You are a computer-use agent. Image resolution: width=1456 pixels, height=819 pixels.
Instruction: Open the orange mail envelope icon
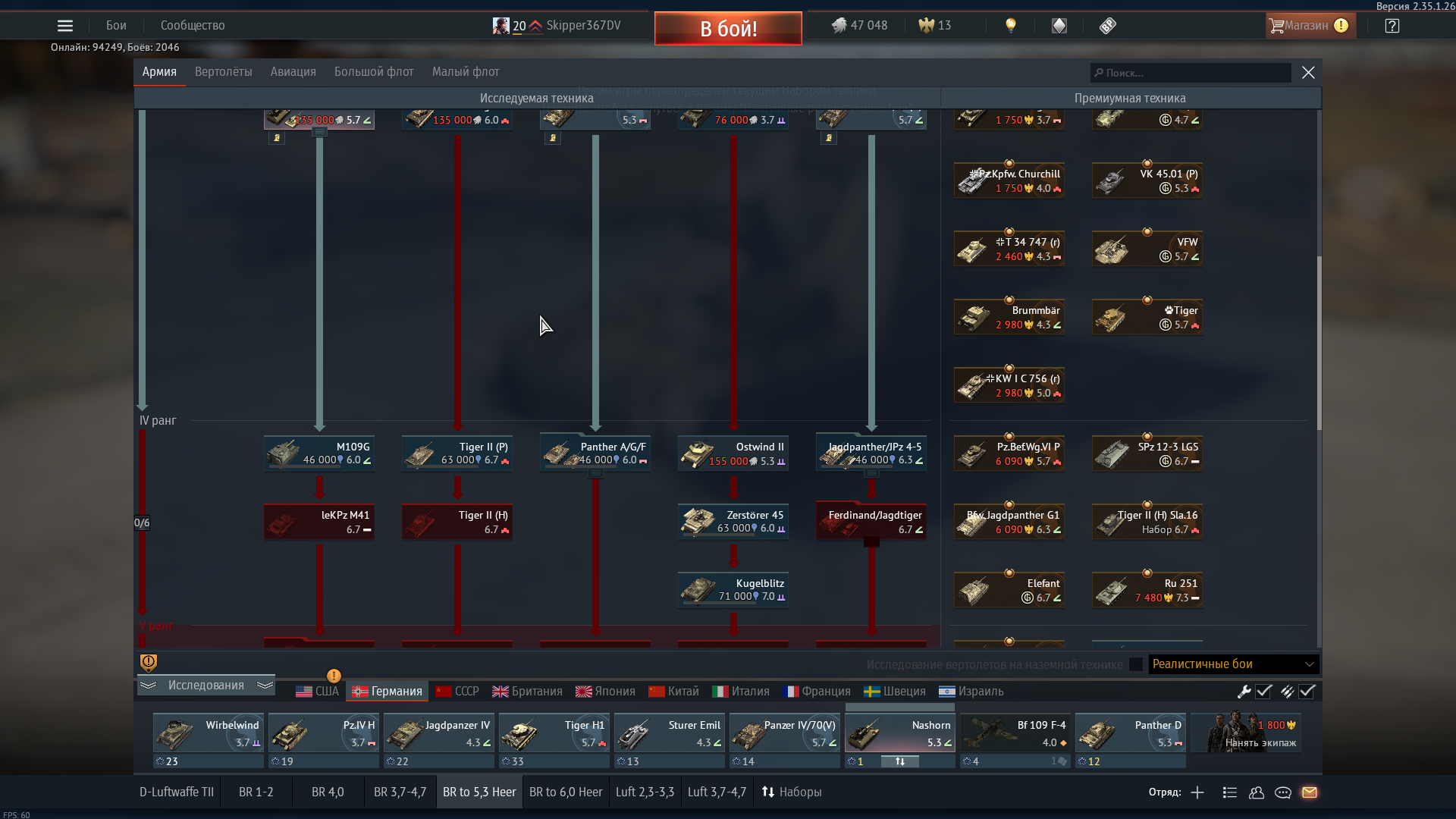[x=1310, y=792]
